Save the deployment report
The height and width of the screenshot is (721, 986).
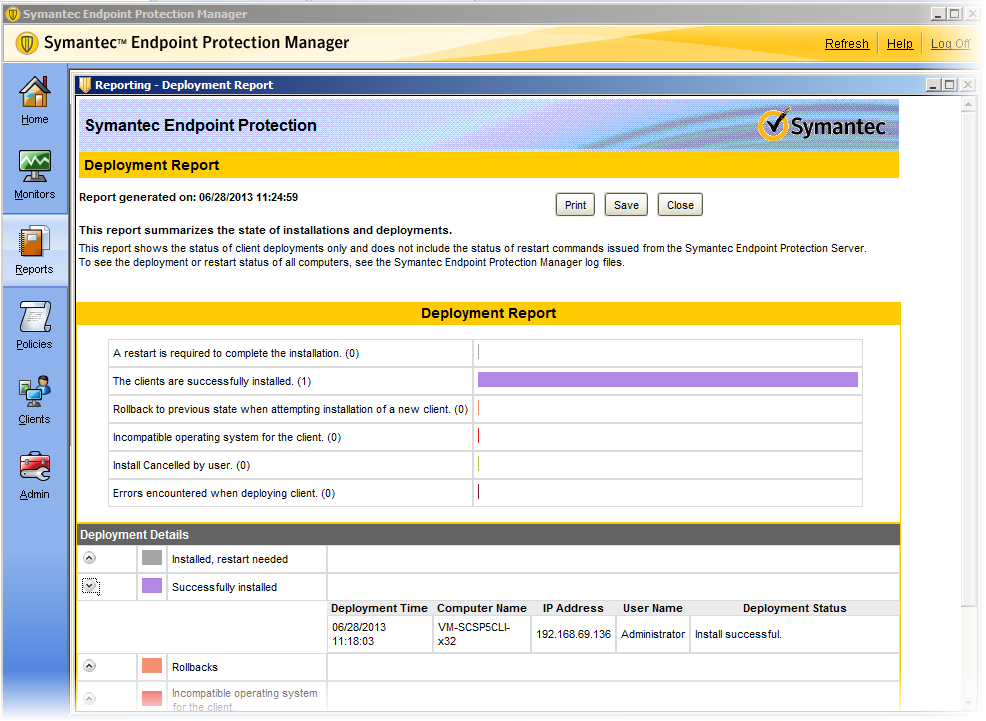626,205
